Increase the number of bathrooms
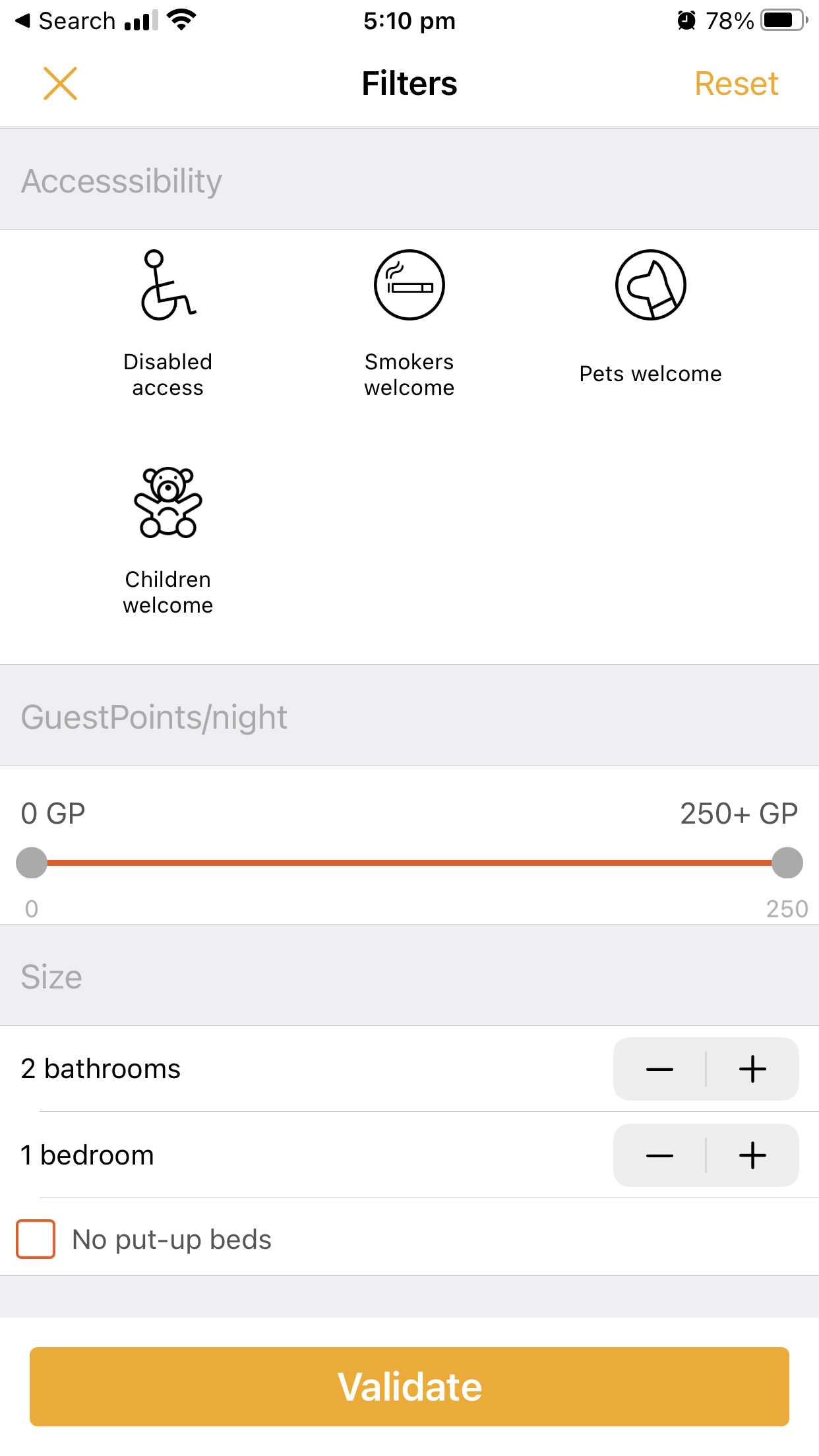This screenshot has width=819, height=1456. tap(752, 1069)
